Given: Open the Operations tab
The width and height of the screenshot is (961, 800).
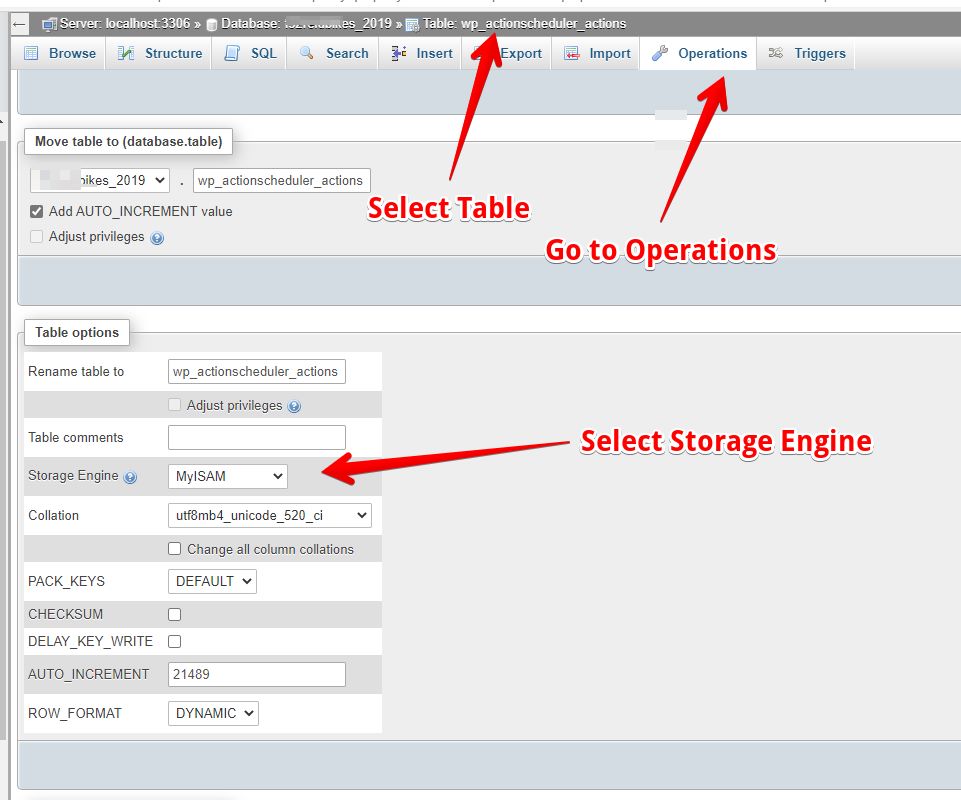Looking at the screenshot, I should click(x=711, y=53).
